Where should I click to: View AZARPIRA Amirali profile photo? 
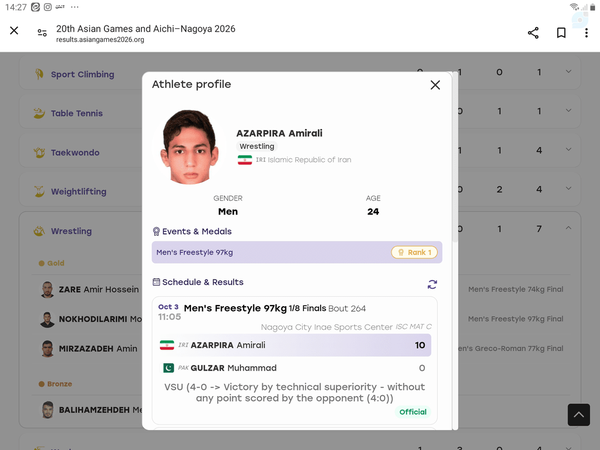coord(189,147)
